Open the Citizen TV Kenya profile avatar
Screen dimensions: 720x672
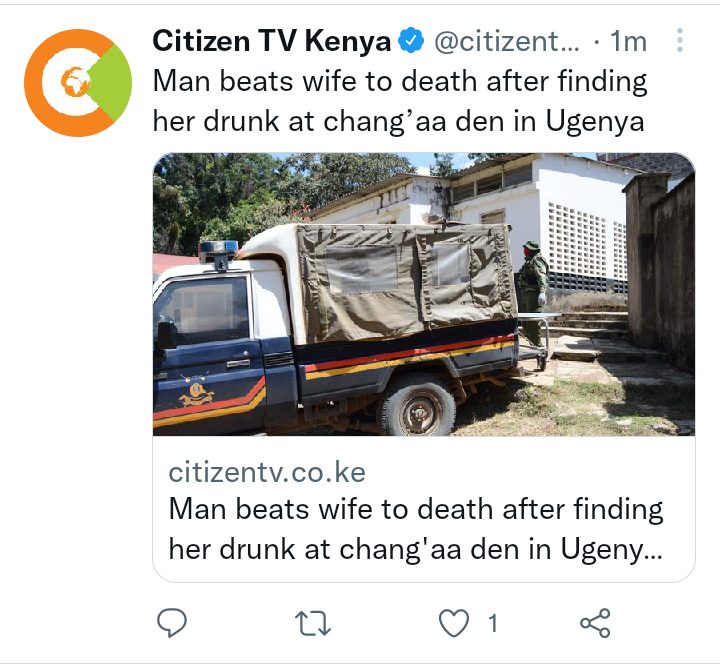(x=78, y=83)
